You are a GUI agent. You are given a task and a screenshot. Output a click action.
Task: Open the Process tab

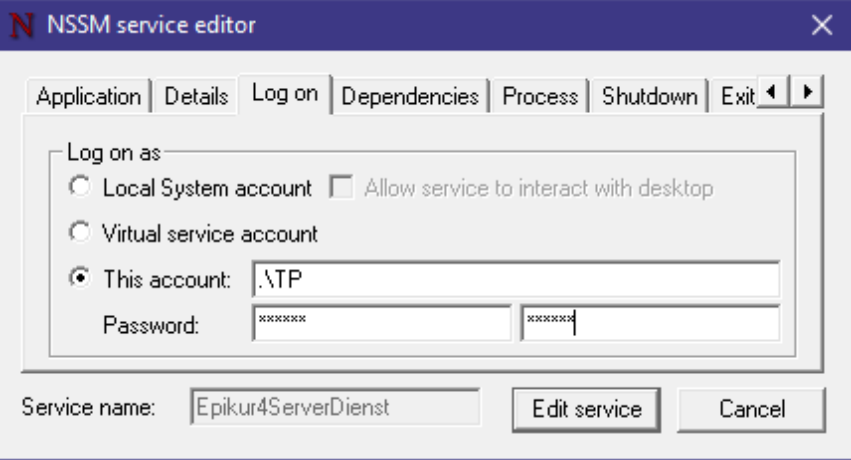(540, 97)
